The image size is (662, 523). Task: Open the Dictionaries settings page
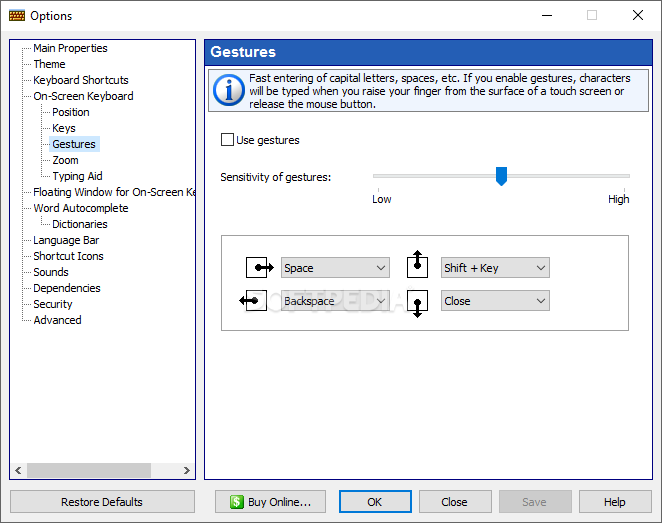(x=80, y=224)
